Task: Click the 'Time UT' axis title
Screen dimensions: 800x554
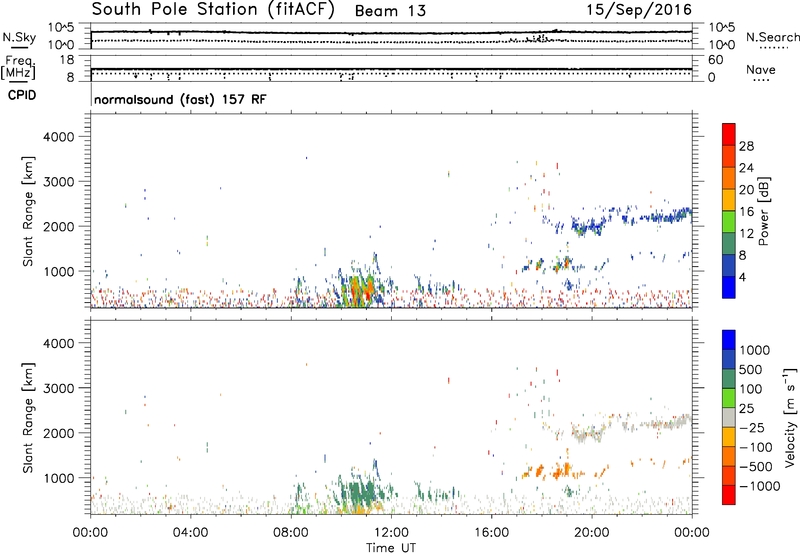Action: (391, 548)
